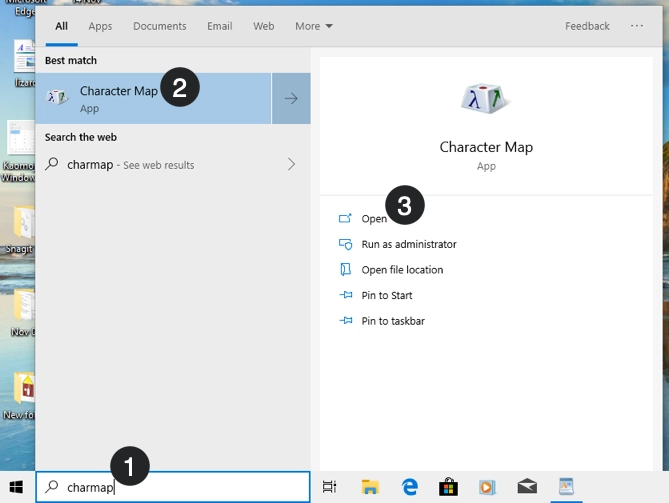The image size is (669, 503).
Task: Open Microsoft Store from the taskbar
Action: pyautogui.click(x=448, y=487)
